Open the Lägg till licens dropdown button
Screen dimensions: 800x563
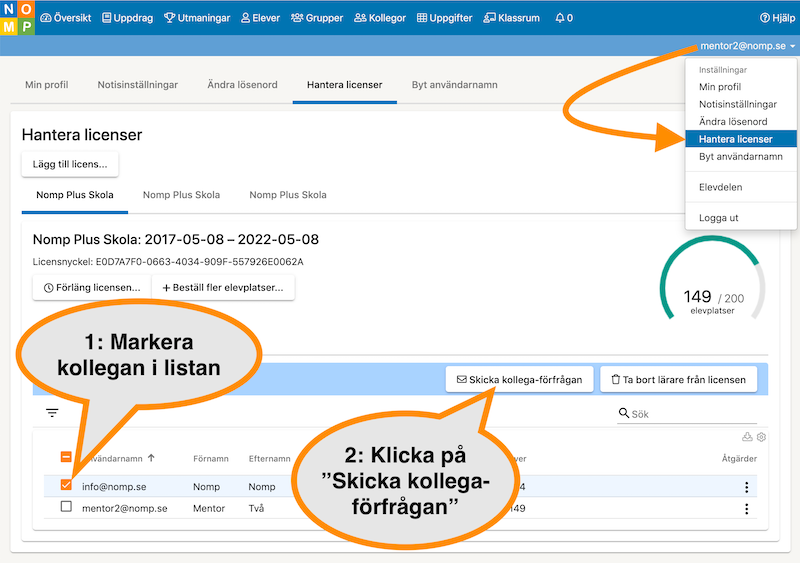tap(69, 164)
